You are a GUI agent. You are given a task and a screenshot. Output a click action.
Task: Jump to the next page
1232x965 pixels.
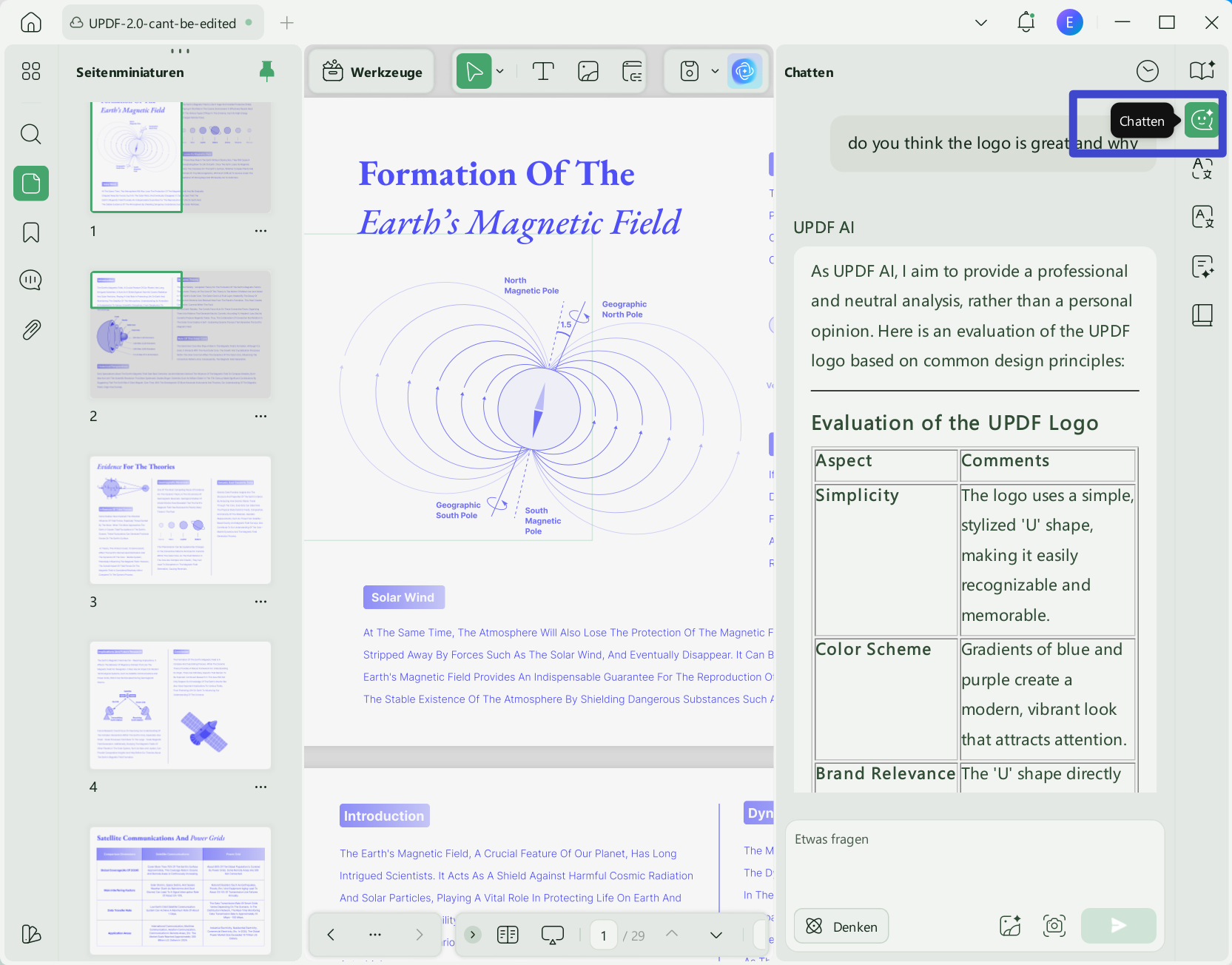pos(716,935)
